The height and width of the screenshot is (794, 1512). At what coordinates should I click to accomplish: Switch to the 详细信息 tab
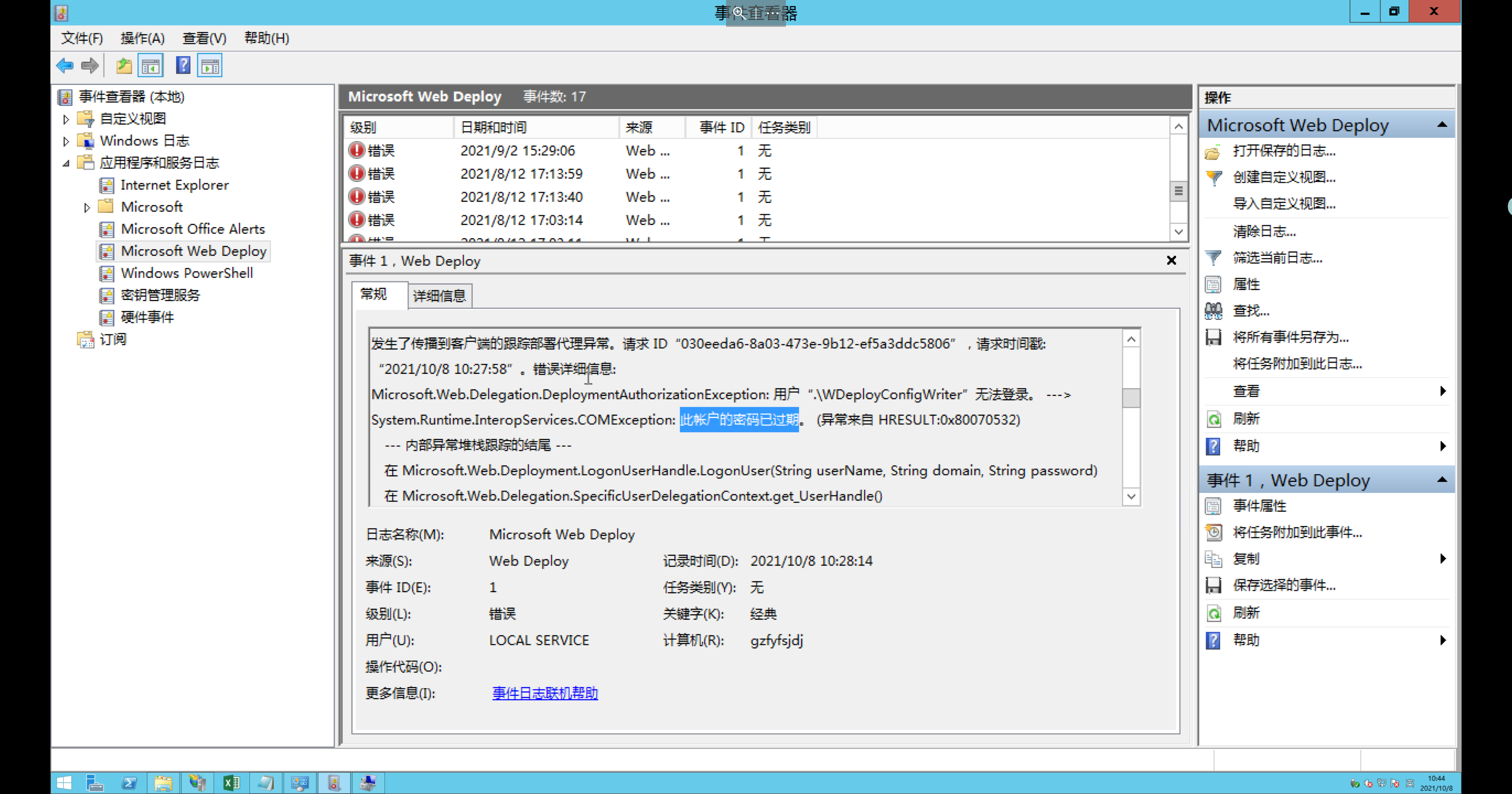pyautogui.click(x=439, y=296)
